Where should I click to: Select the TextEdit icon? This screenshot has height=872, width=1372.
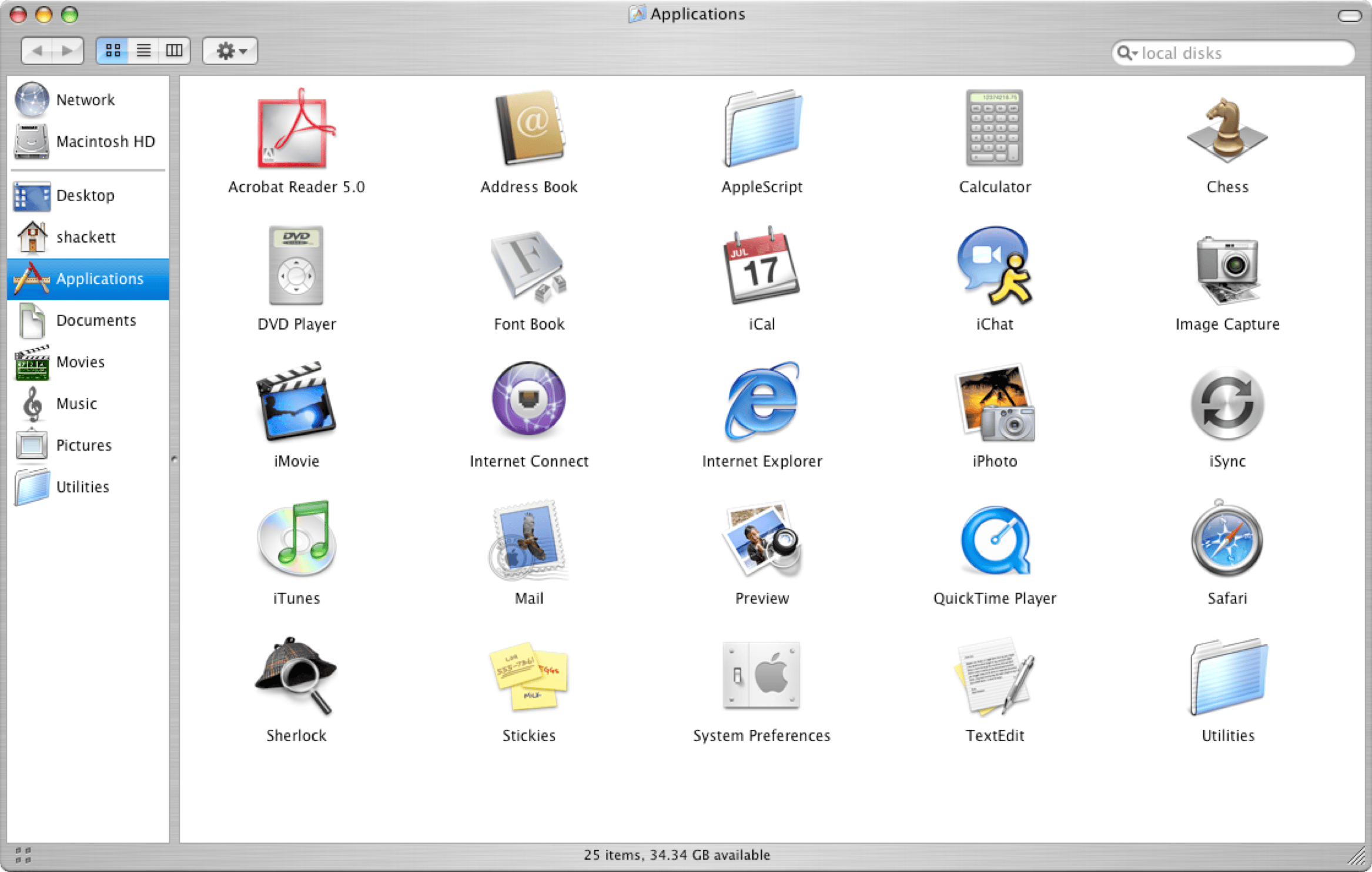(x=995, y=677)
